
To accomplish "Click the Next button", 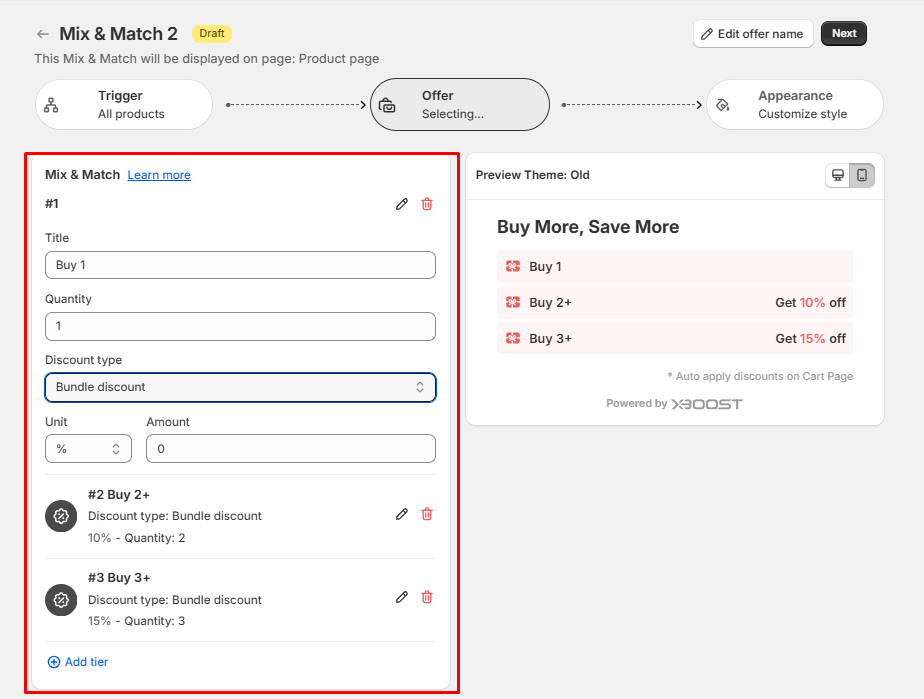I will tap(844, 34).
